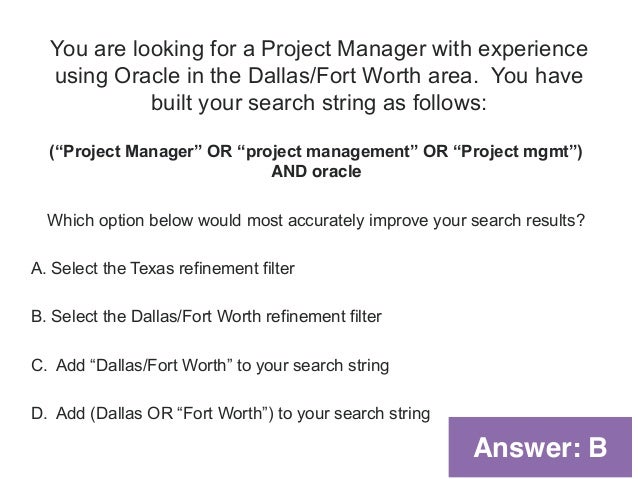Click the letter "D." option marker

(38, 413)
